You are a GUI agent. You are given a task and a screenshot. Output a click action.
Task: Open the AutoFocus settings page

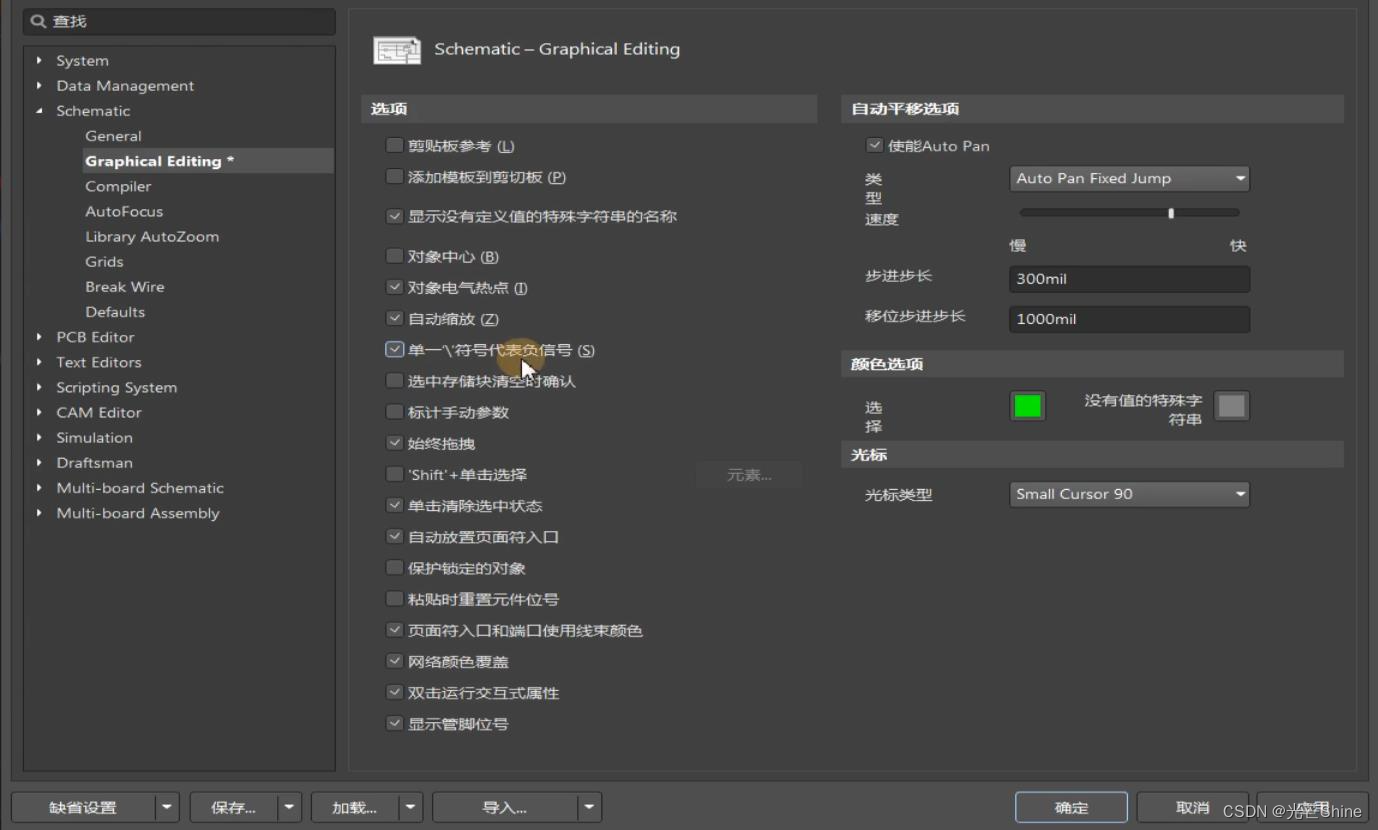click(124, 211)
